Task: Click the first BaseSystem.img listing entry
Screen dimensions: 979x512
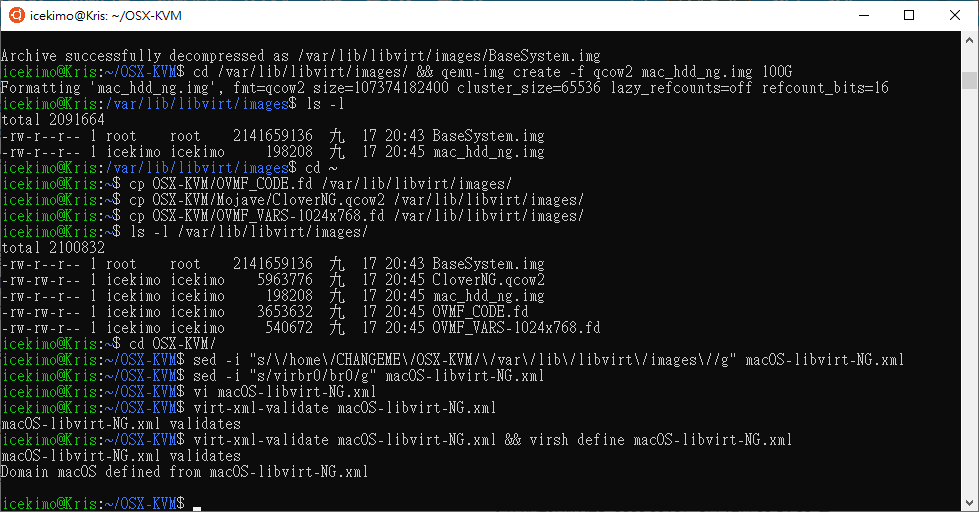Action: tap(488, 135)
